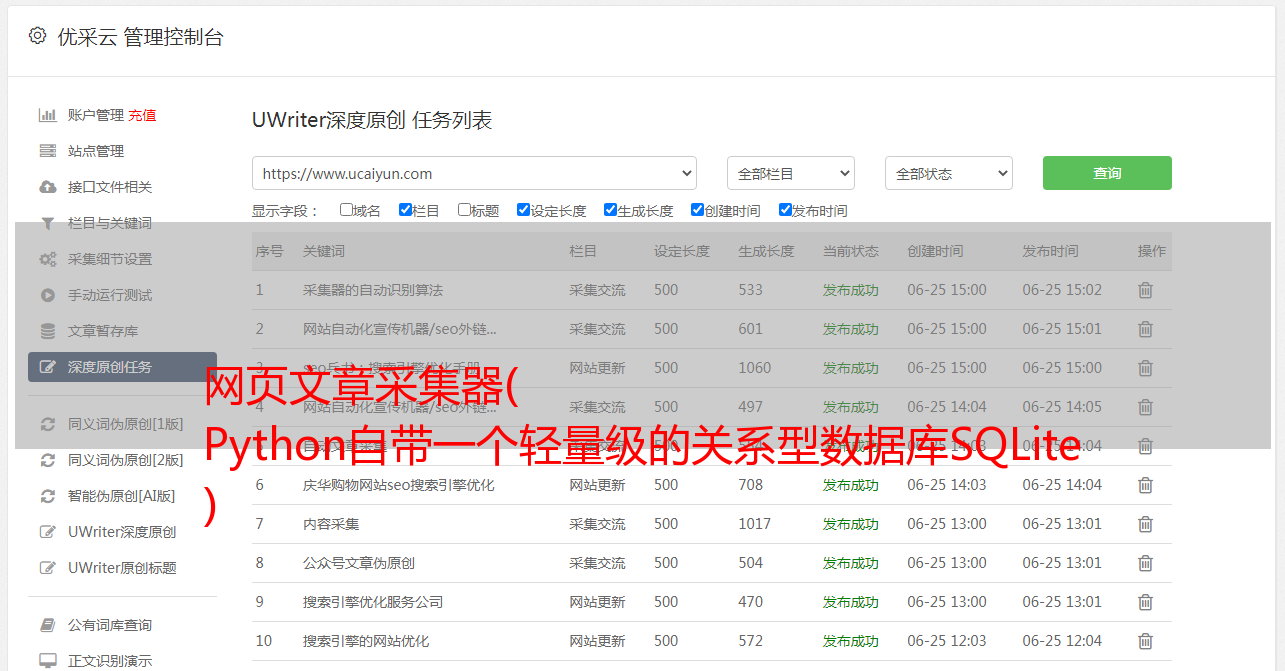This screenshot has width=1285, height=671.
Task: Click trash icon for row 10 搜索引擎的网站优化
Action: 1145,641
